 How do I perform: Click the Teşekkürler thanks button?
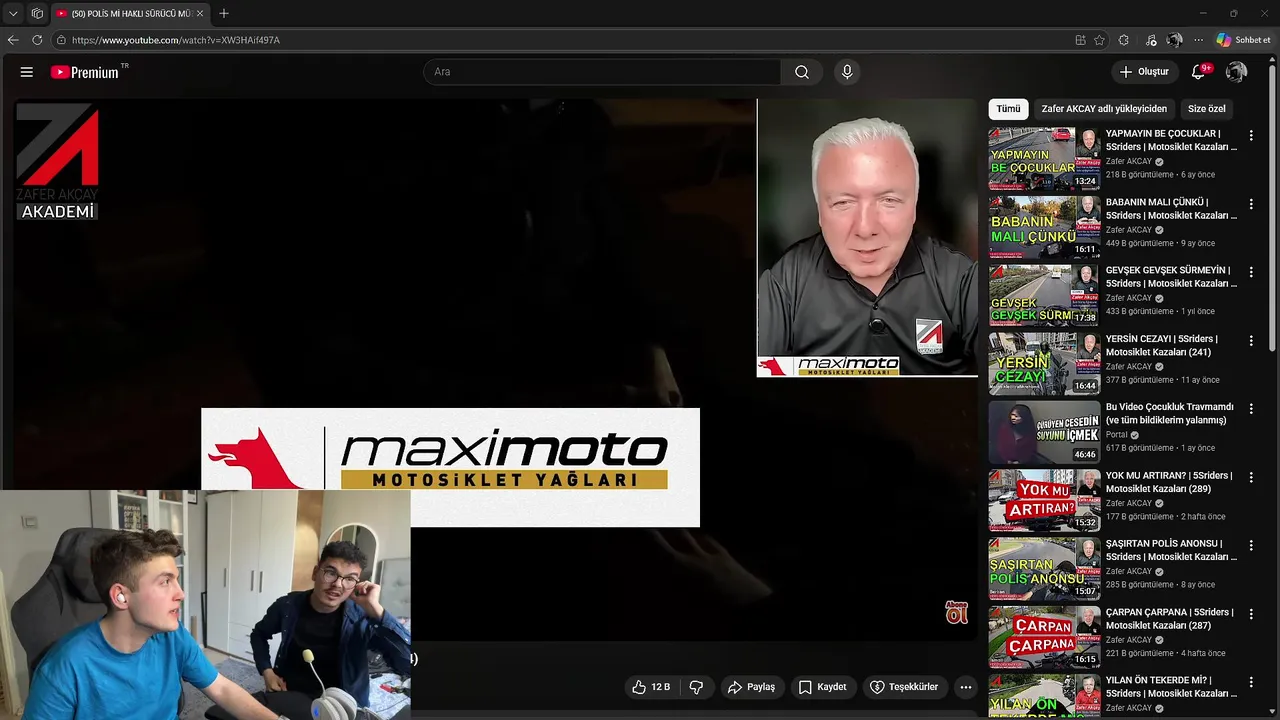904,687
